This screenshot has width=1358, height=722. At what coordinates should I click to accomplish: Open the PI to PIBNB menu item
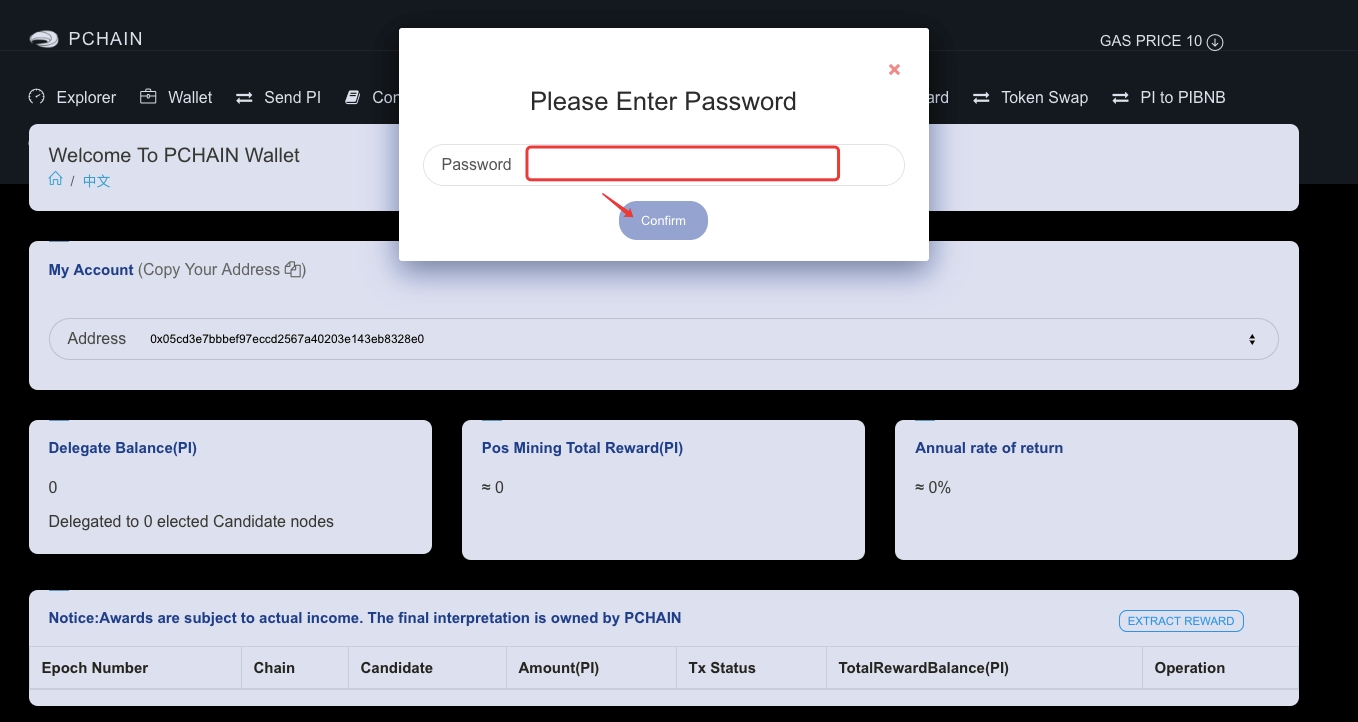pos(1182,97)
